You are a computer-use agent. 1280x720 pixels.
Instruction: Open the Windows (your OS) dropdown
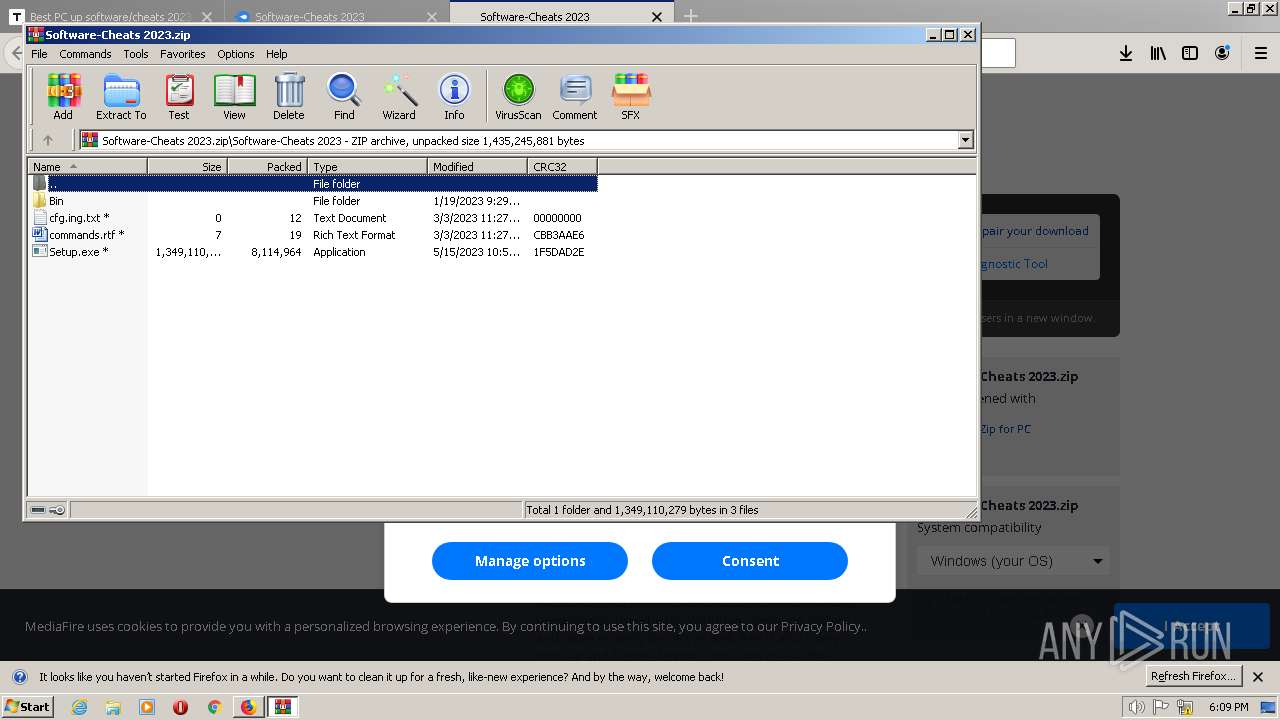1014,561
